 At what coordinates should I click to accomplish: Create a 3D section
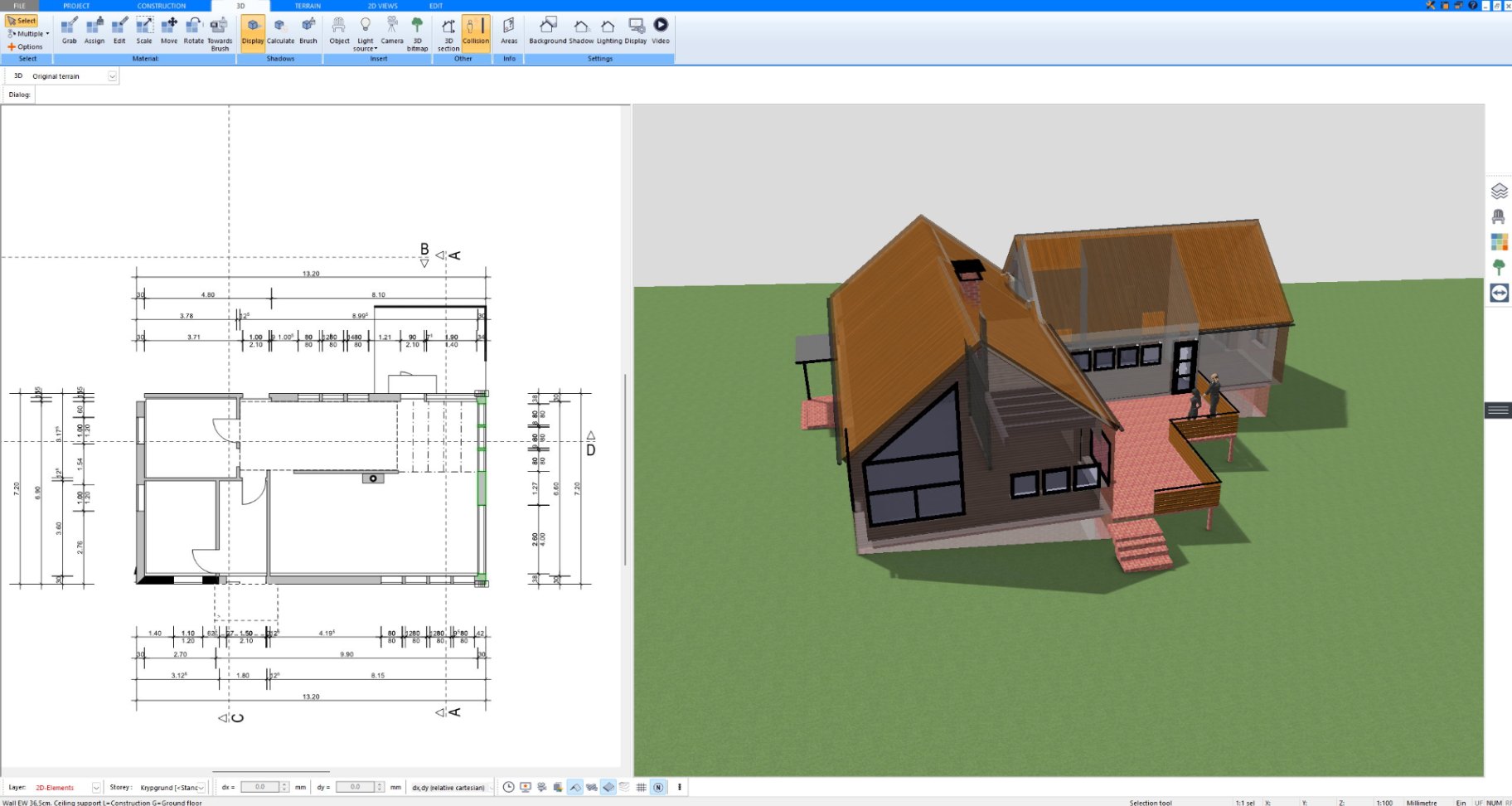click(448, 33)
